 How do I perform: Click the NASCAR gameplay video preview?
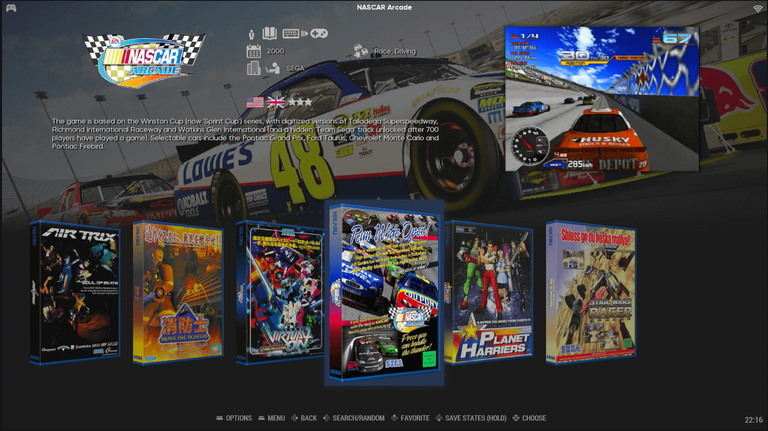tap(602, 112)
